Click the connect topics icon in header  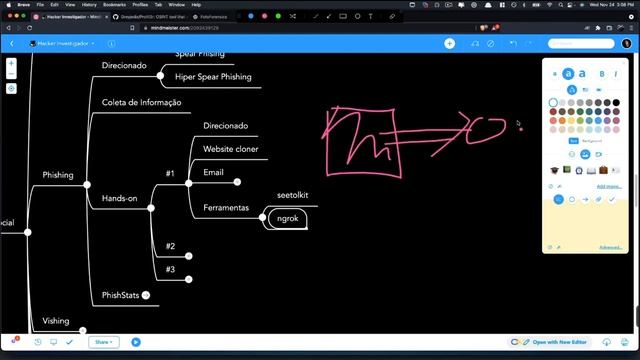pyautogui.click(x=475, y=43)
